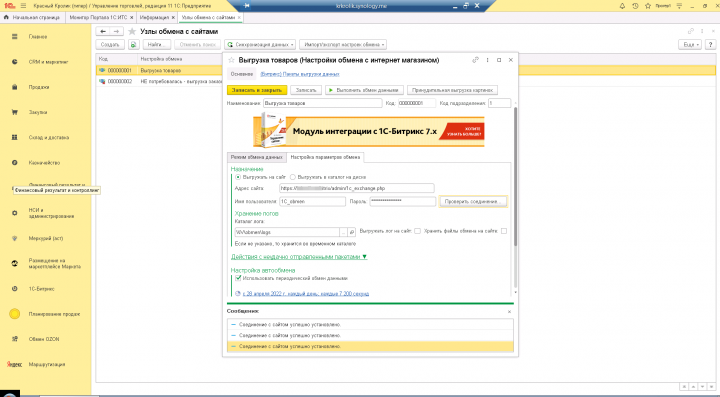Open CRM и маркетинг section
The image size is (720, 397).
point(48,62)
